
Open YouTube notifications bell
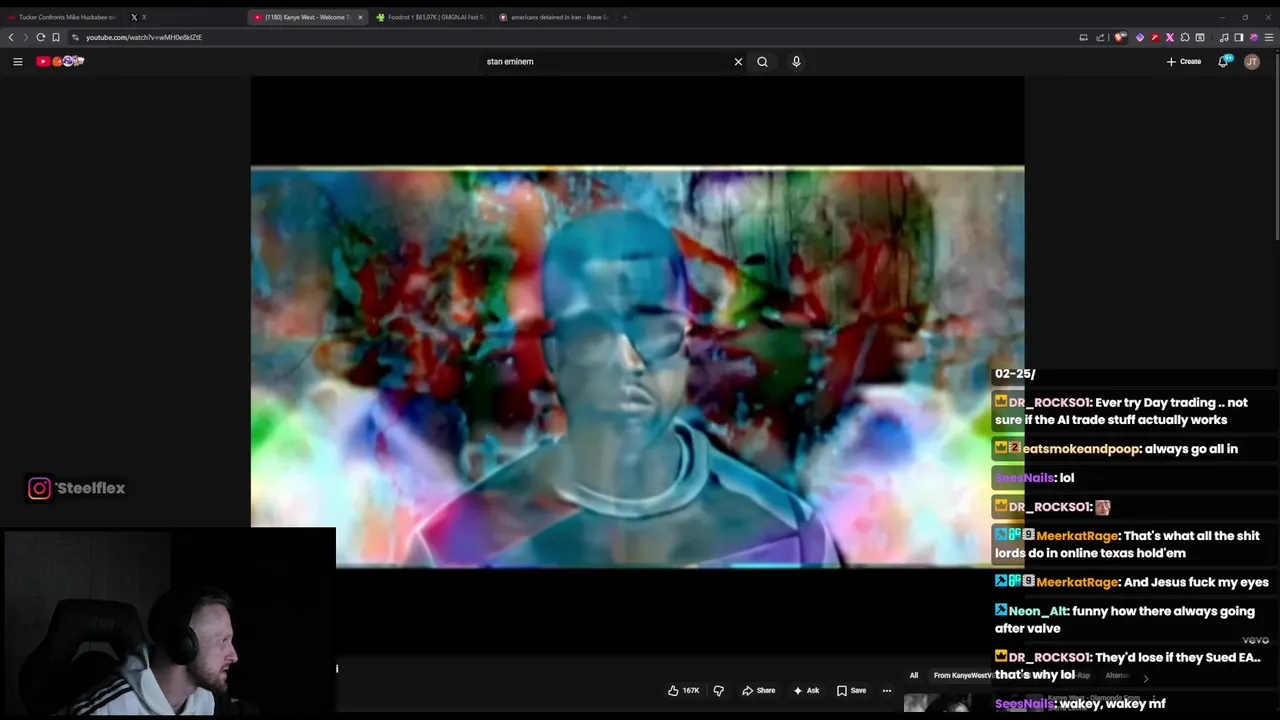[1223, 61]
